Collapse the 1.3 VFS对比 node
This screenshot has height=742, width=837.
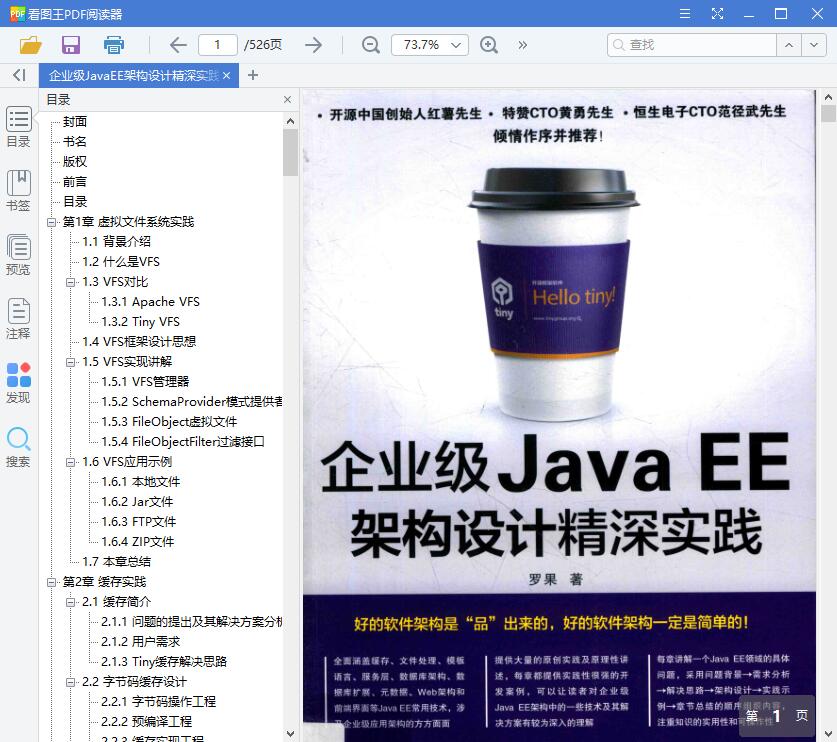pyautogui.click(x=70, y=282)
